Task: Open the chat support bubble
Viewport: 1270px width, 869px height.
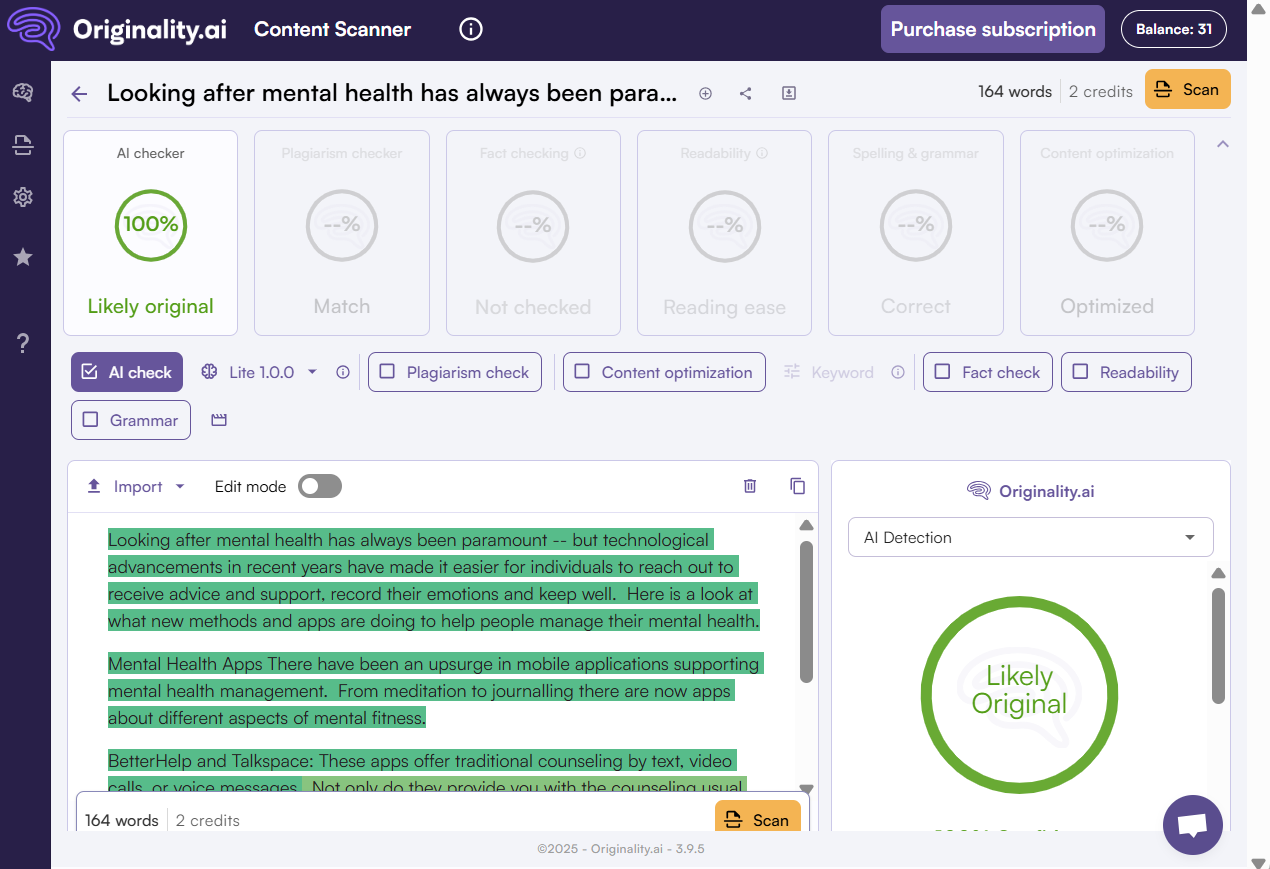Action: 1193,825
